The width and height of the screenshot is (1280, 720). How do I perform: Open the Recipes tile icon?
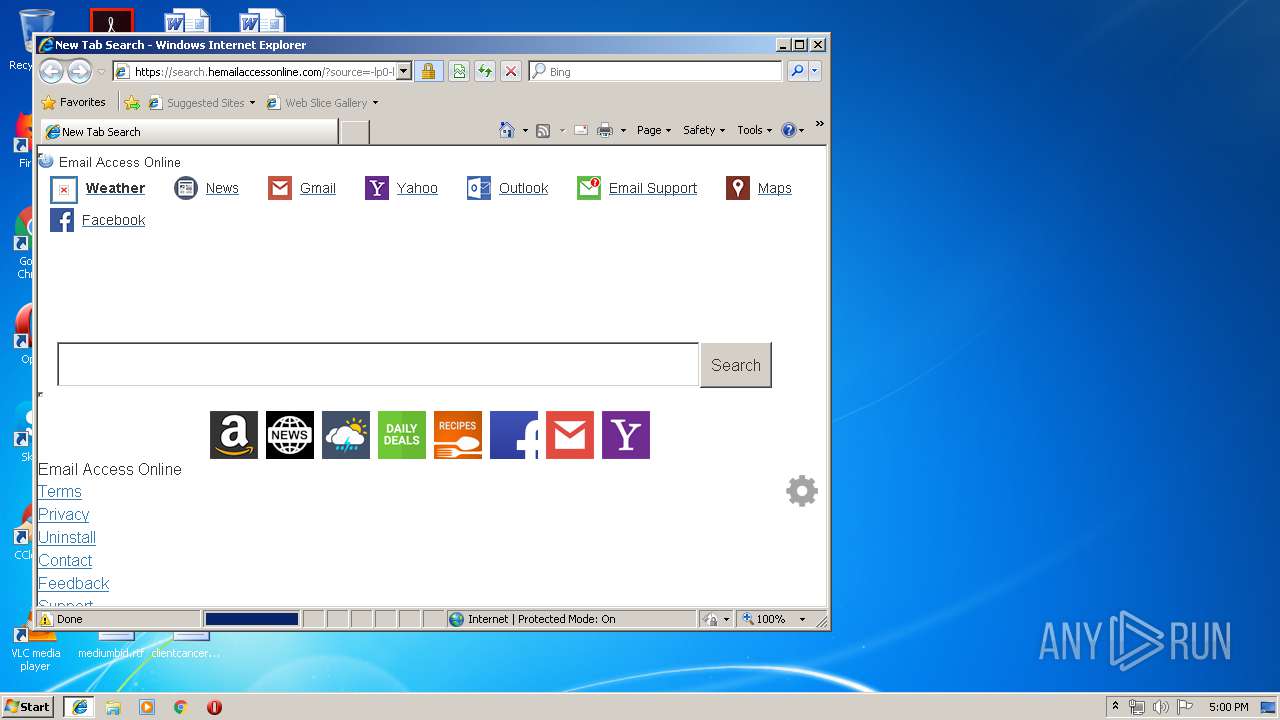pos(458,435)
